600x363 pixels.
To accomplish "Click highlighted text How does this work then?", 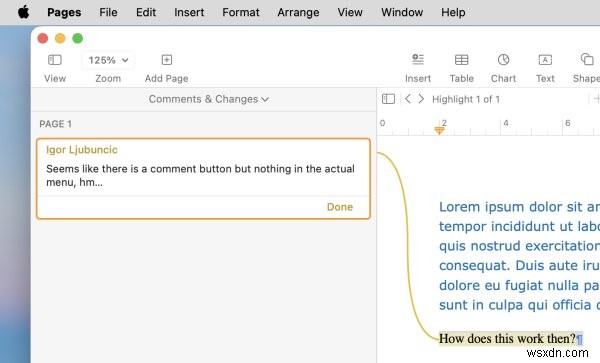I will point(507,339).
